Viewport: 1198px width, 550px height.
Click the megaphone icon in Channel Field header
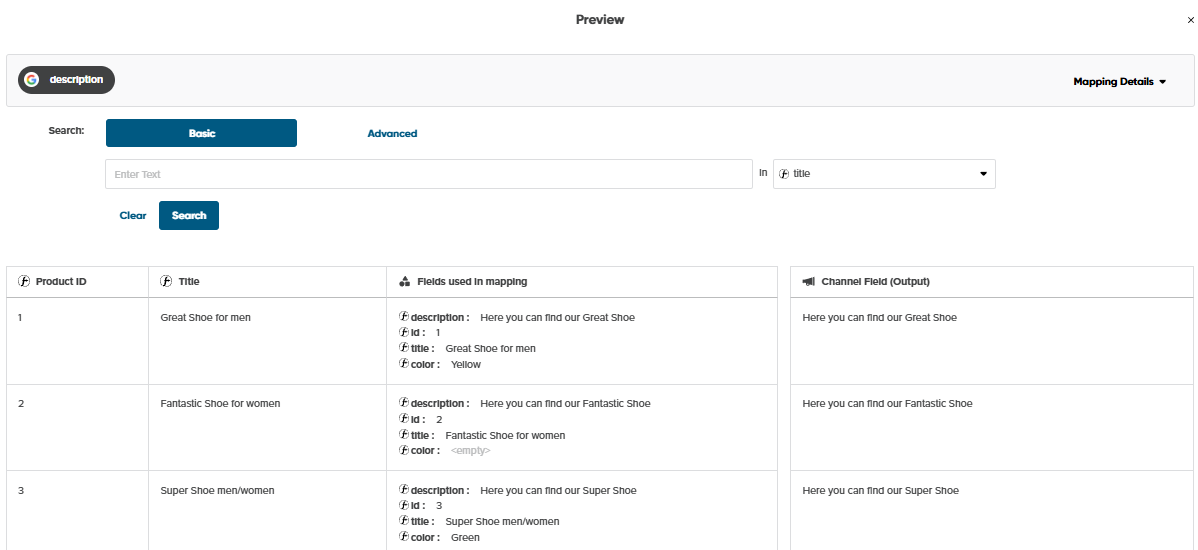808,282
